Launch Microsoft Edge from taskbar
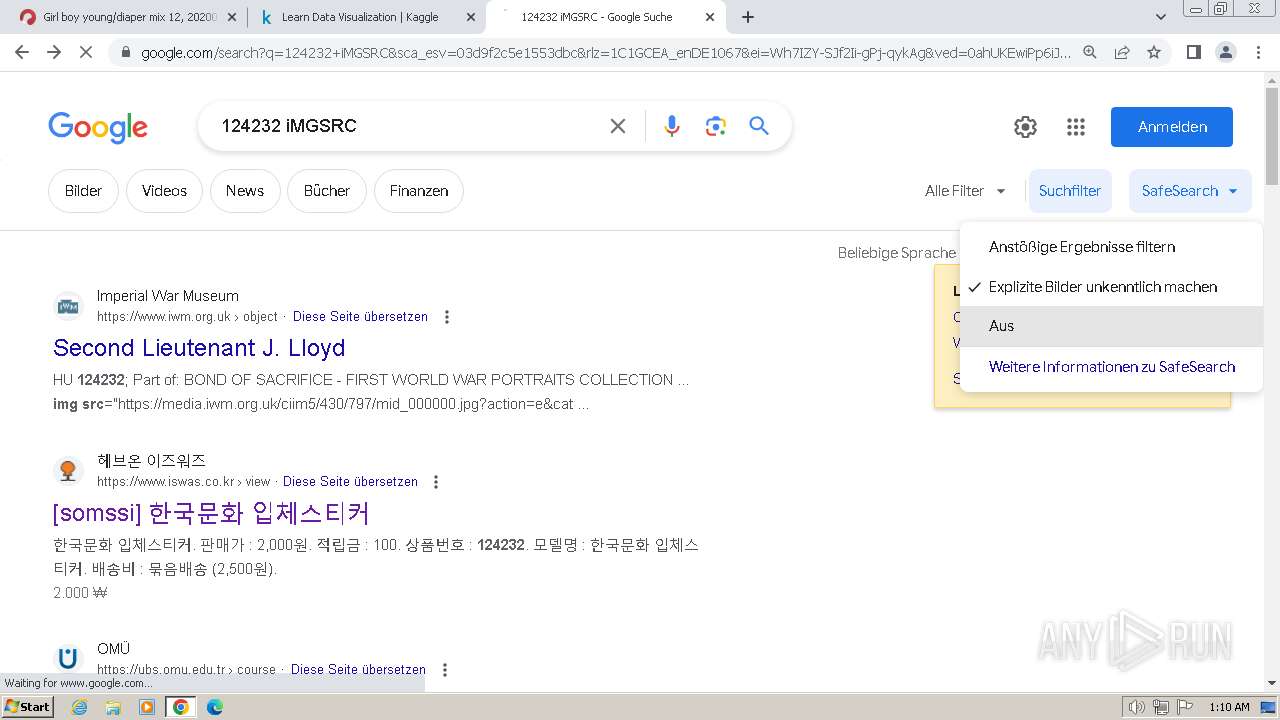The width and height of the screenshot is (1280, 720). click(215, 707)
